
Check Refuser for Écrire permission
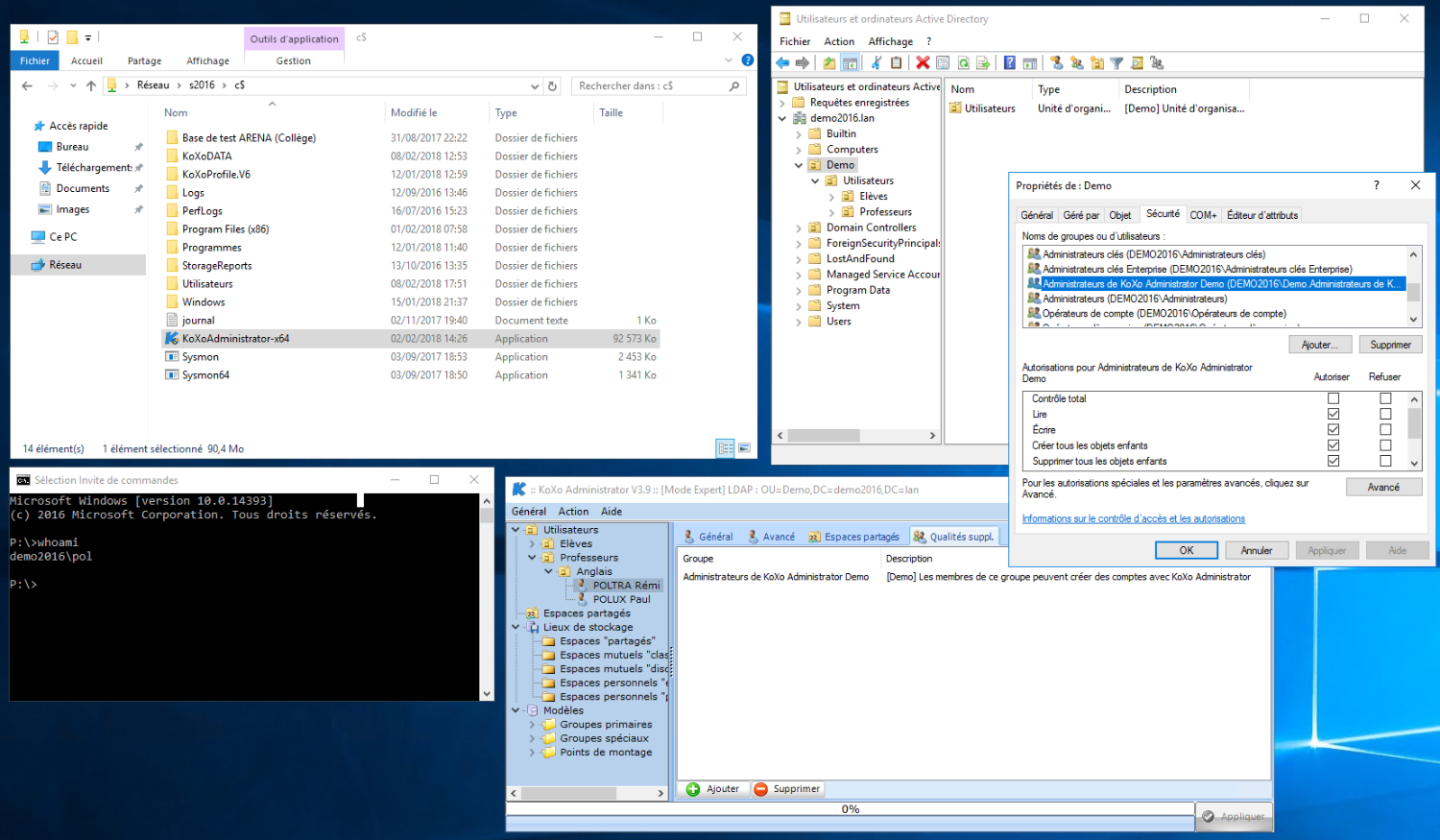point(1385,429)
